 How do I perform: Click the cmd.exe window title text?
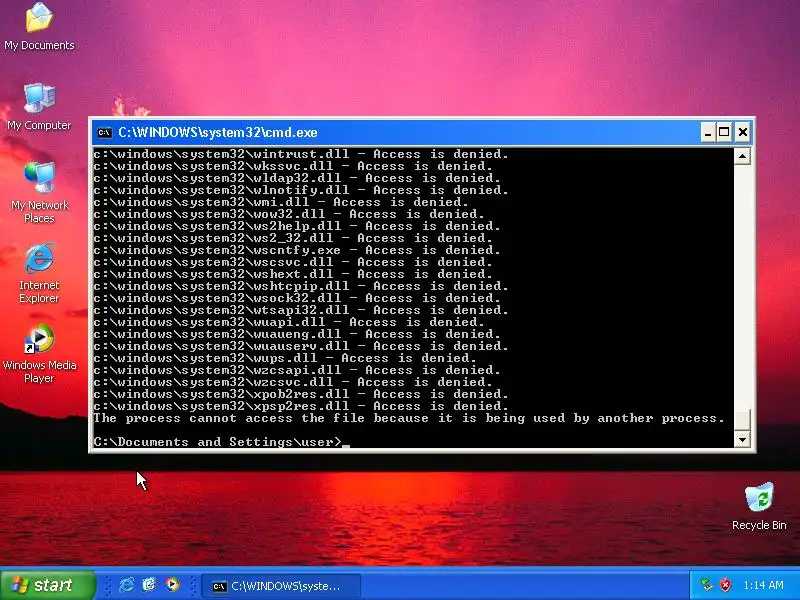click(218, 133)
